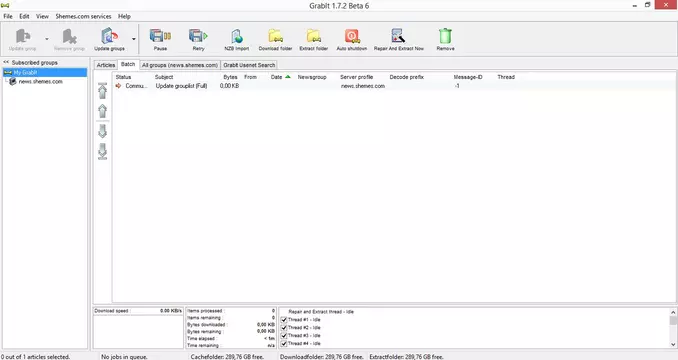Open NZB Import from the toolbar
Screen dimensions: 678x360
[x=237, y=36]
